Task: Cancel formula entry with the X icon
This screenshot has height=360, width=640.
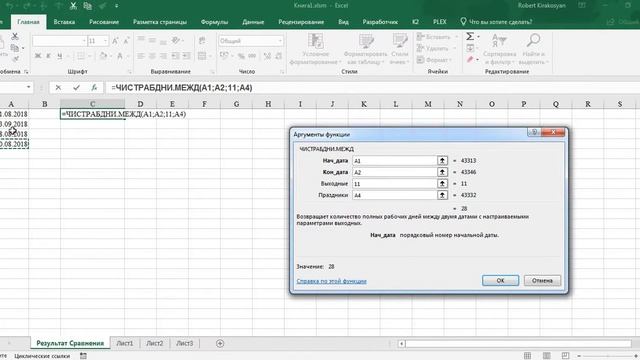Action: pos(58,88)
